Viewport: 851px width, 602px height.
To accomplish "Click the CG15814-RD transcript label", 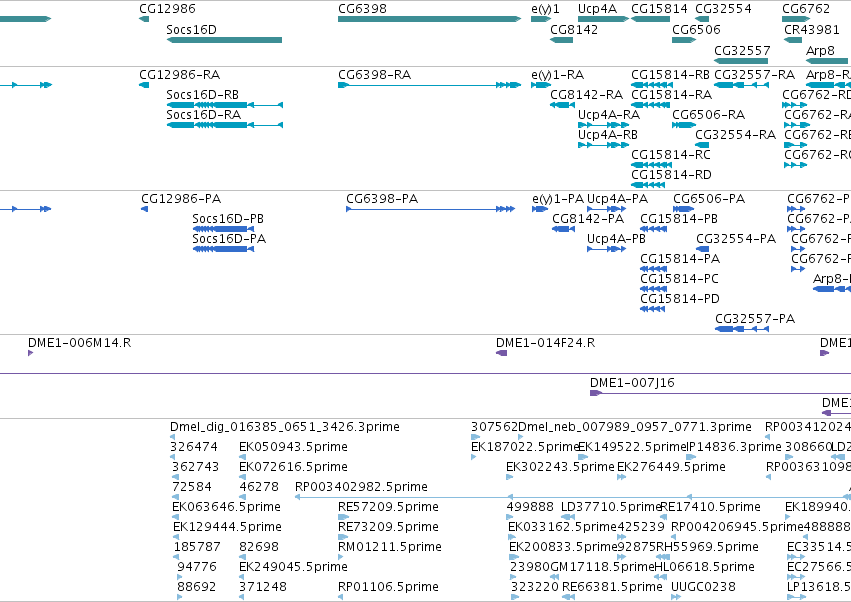I will (x=671, y=175).
